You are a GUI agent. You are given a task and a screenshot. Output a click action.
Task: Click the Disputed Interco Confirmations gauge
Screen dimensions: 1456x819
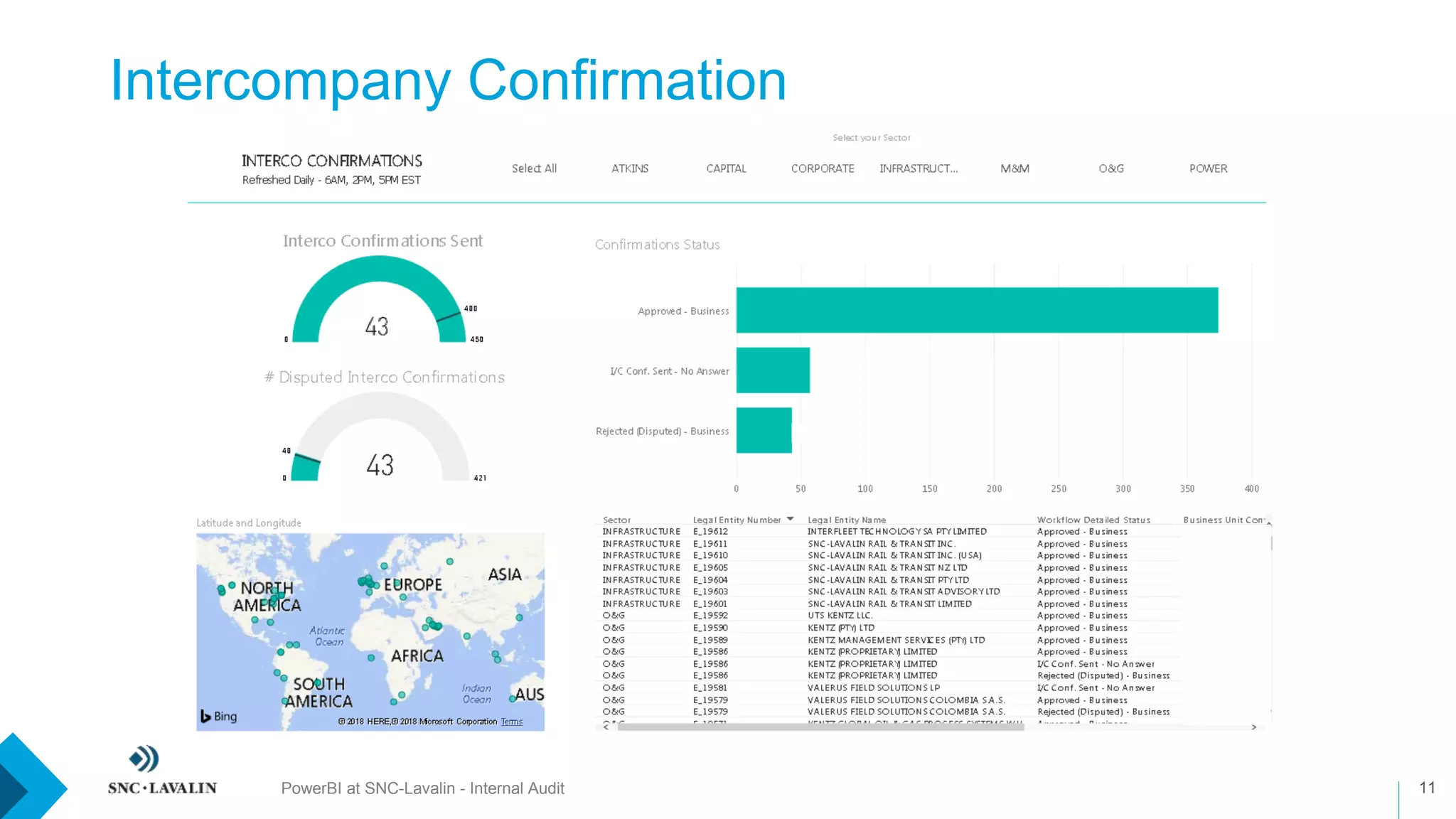pyautogui.click(x=380, y=437)
